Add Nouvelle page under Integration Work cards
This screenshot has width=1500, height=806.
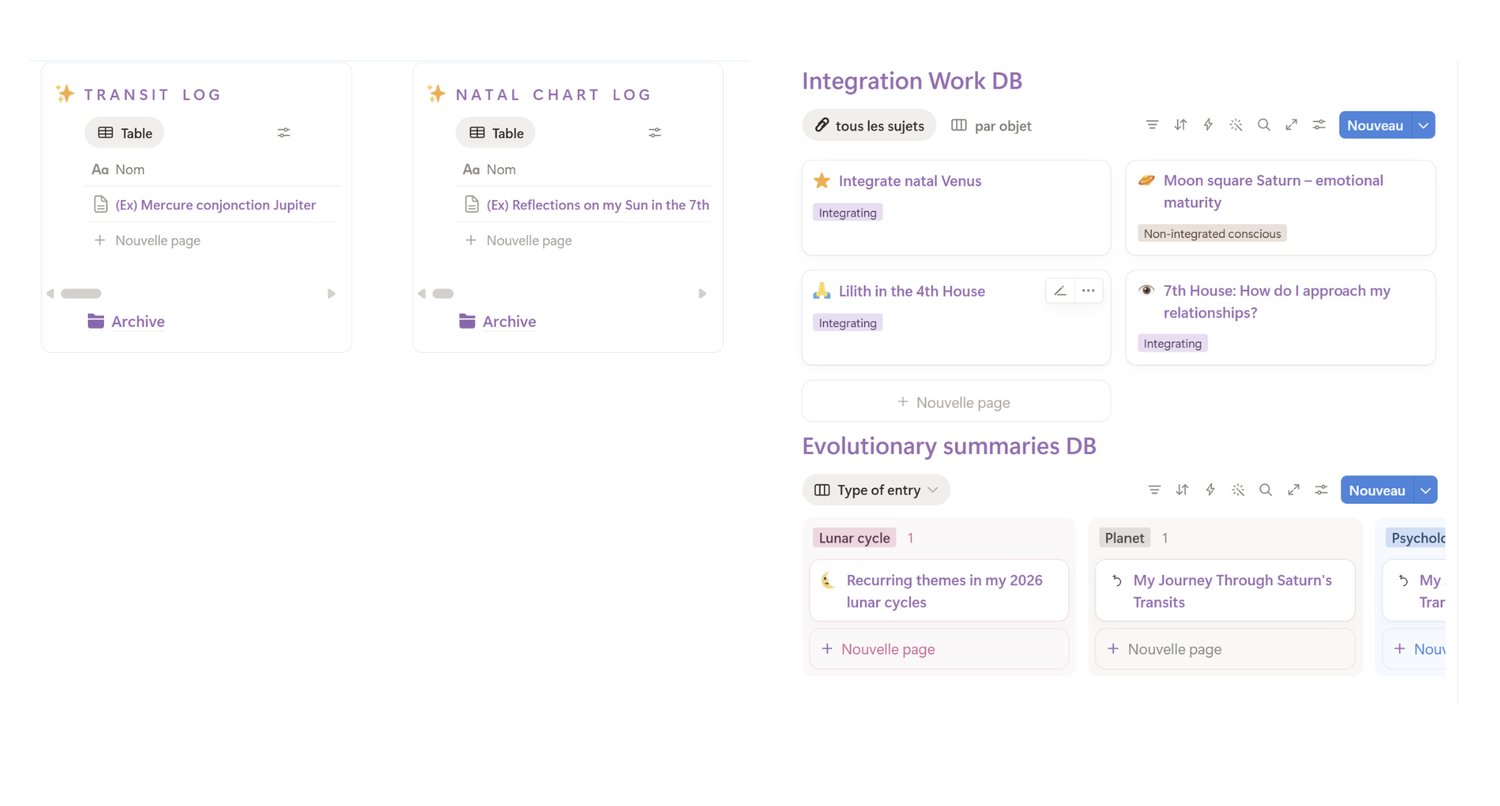956,402
